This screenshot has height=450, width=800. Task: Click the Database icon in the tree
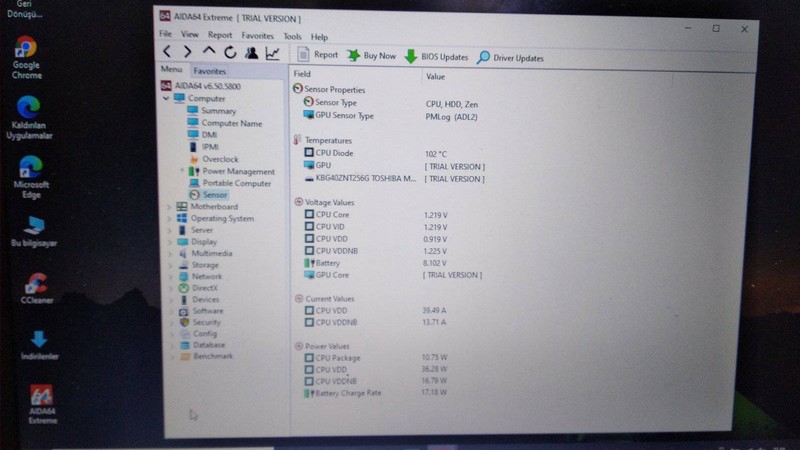click(x=185, y=345)
